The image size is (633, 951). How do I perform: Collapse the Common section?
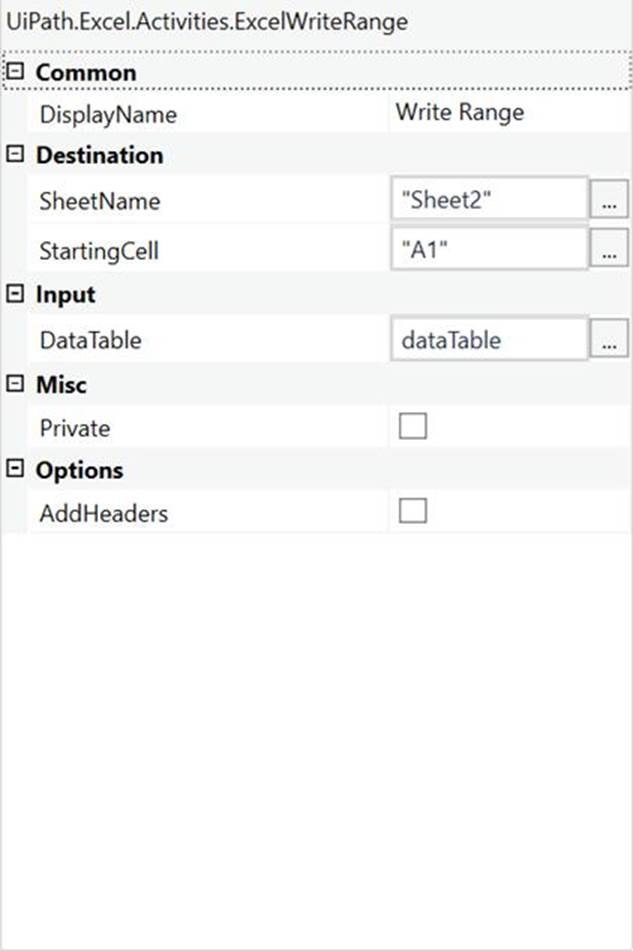pos(15,73)
